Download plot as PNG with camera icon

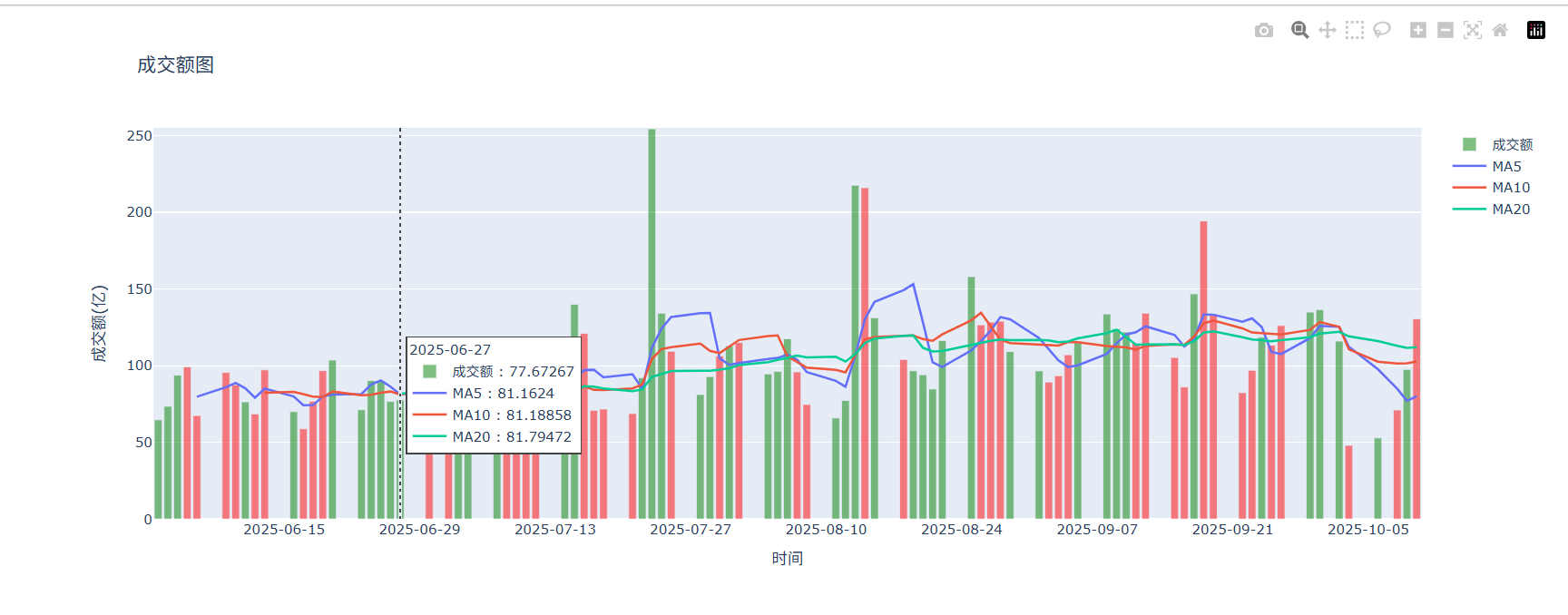1263,31
